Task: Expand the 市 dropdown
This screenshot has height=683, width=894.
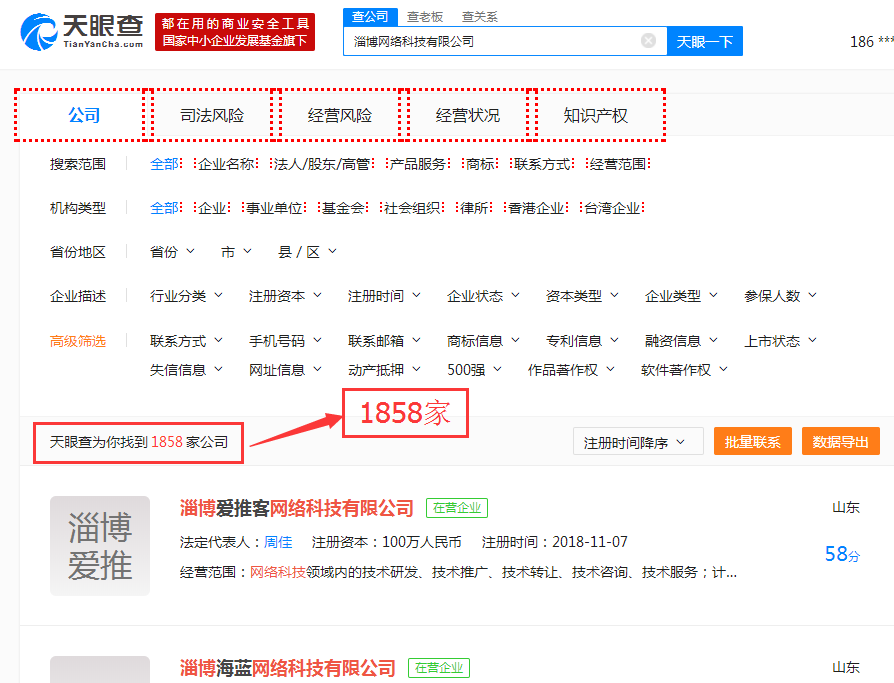Action: (236, 252)
